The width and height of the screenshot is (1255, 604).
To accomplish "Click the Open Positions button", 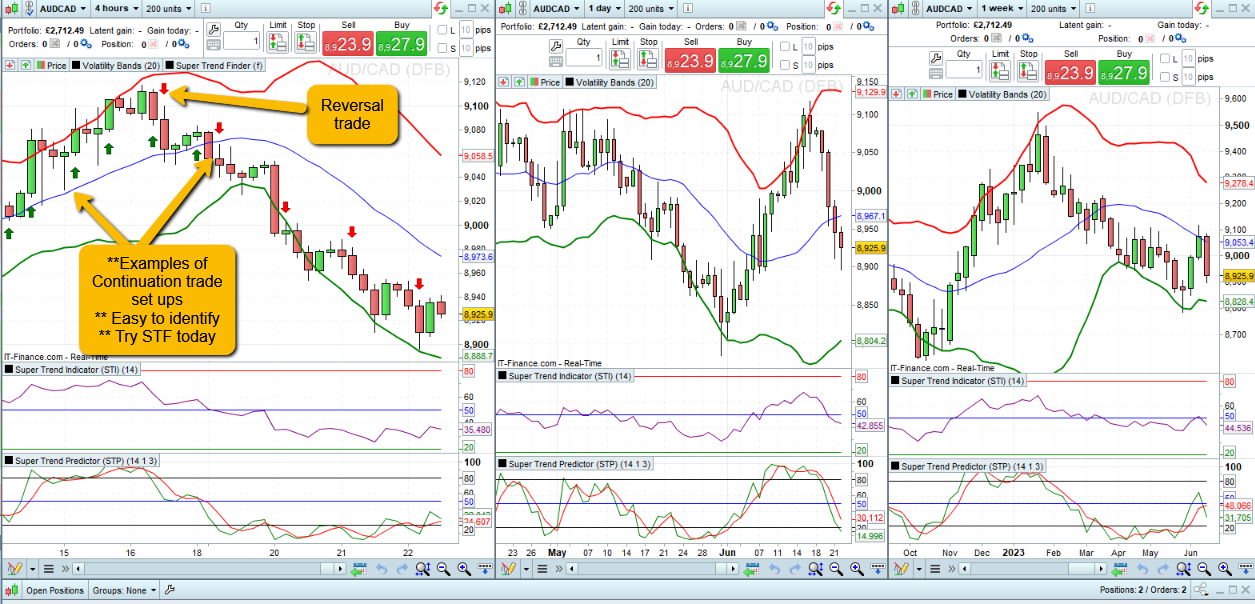I will [x=55, y=590].
